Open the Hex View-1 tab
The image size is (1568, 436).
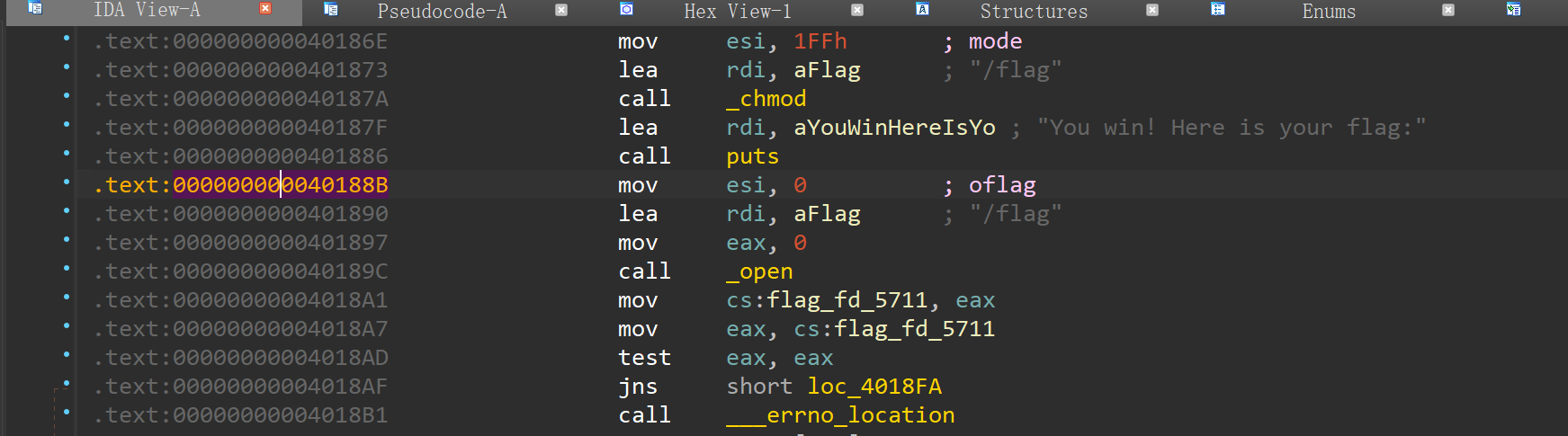[738, 12]
